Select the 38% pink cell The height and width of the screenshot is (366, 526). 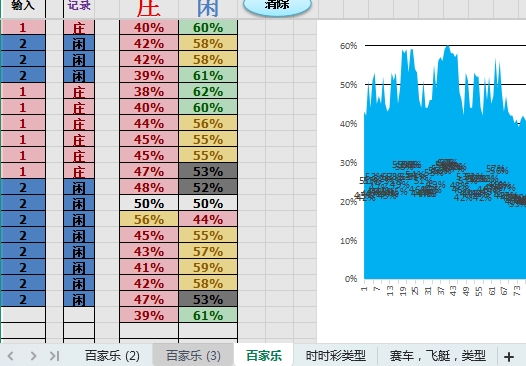point(149,92)
